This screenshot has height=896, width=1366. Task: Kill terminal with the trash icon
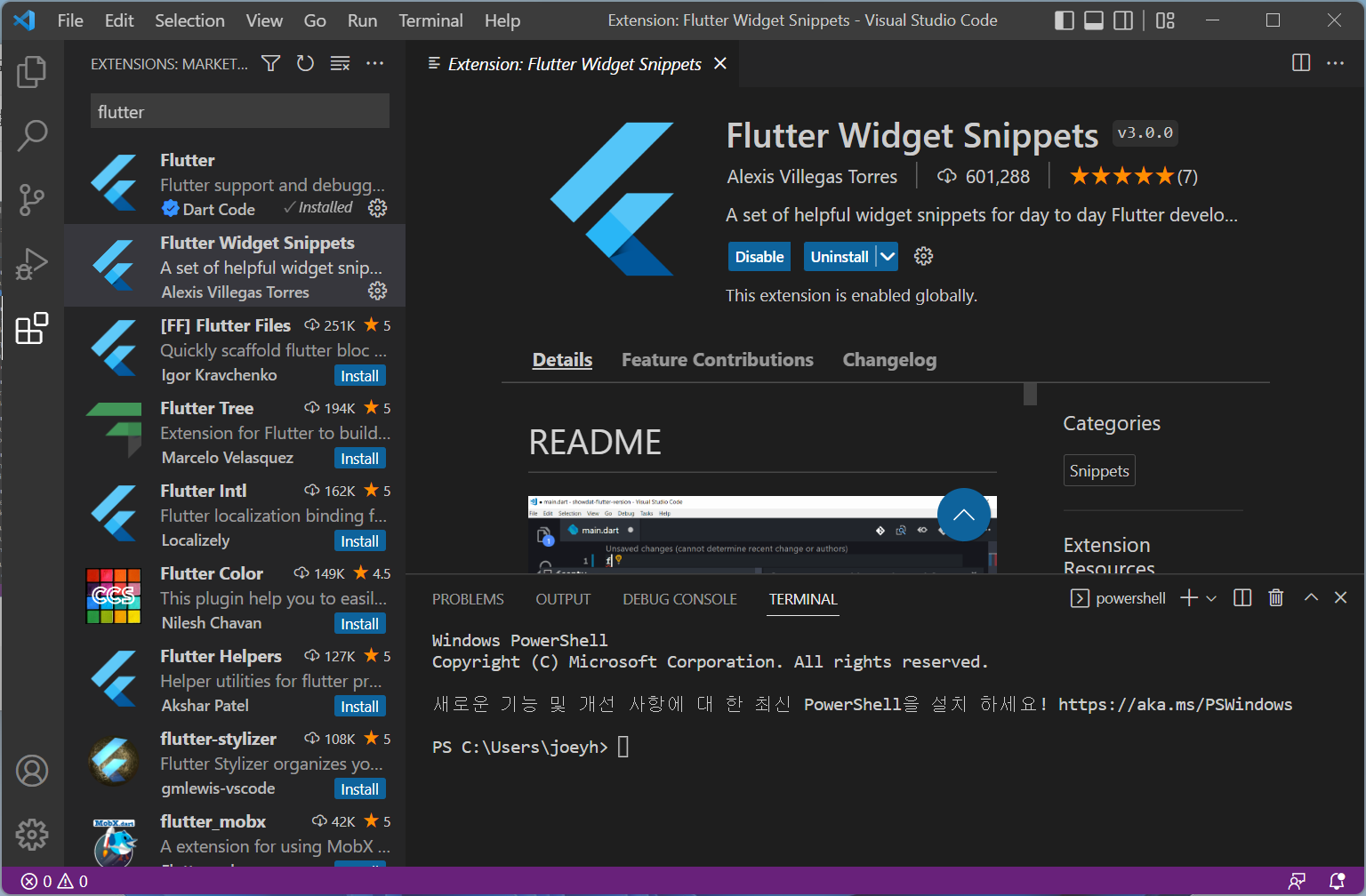1276,598
